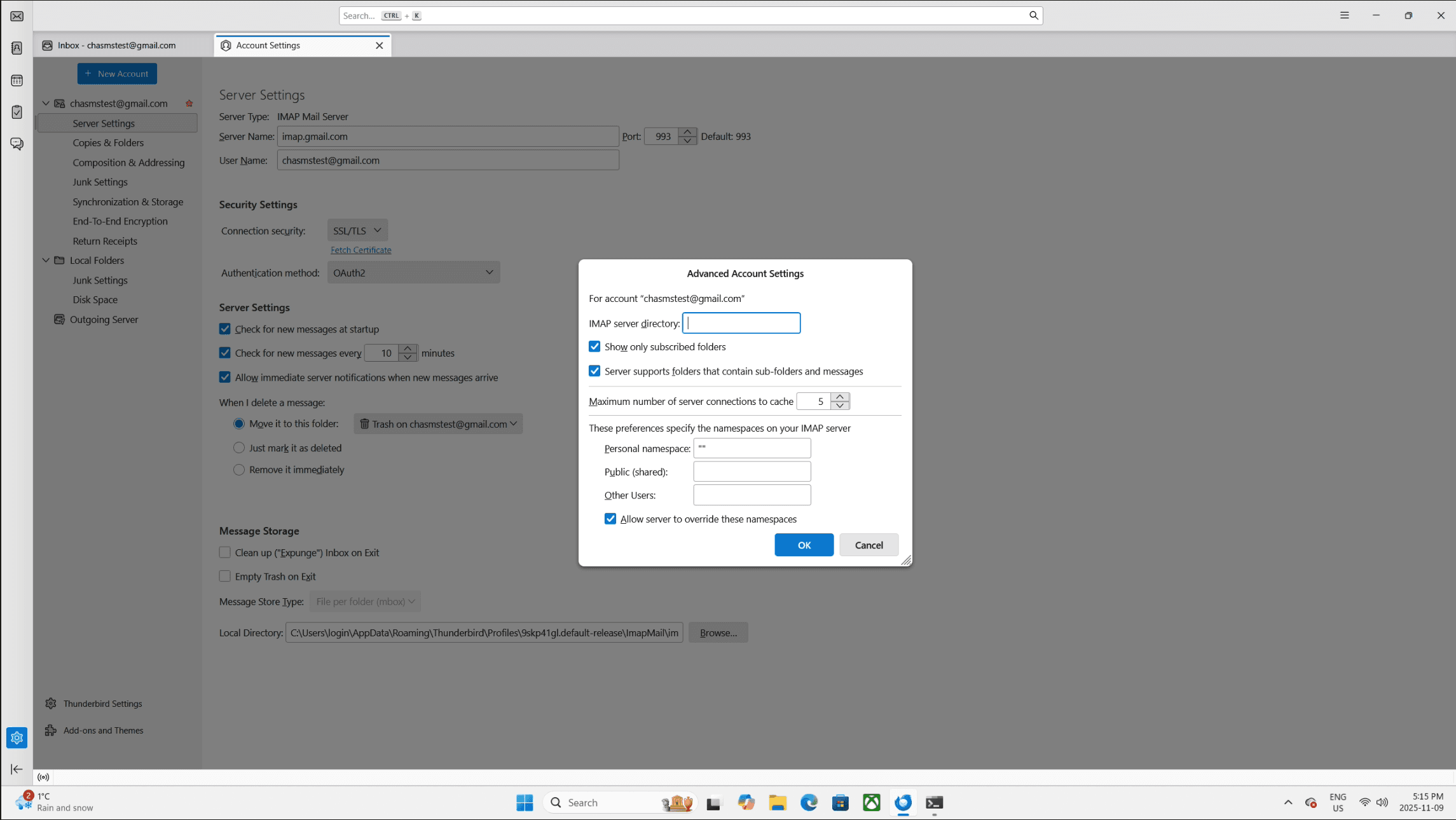Image resolution: width=1456 pixels, height=820 pixels.
Task: Open the Connection security SSL/TLS dropdown
Action: tap(357, 231)
